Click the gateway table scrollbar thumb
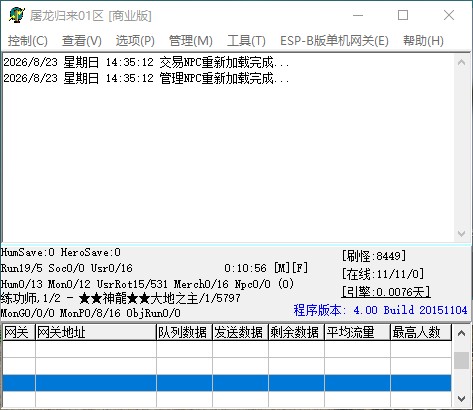This screenshot has width=473, height=410. (x=462, y=360)
